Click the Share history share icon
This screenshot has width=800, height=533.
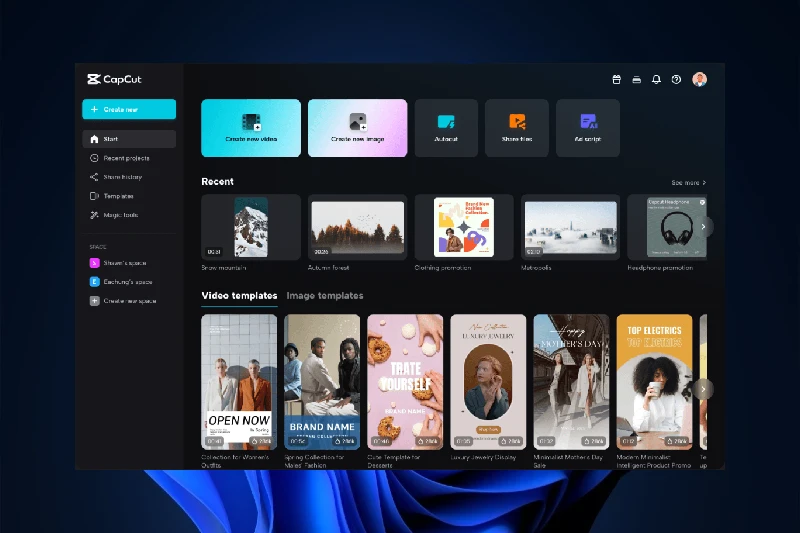[94, 177]
